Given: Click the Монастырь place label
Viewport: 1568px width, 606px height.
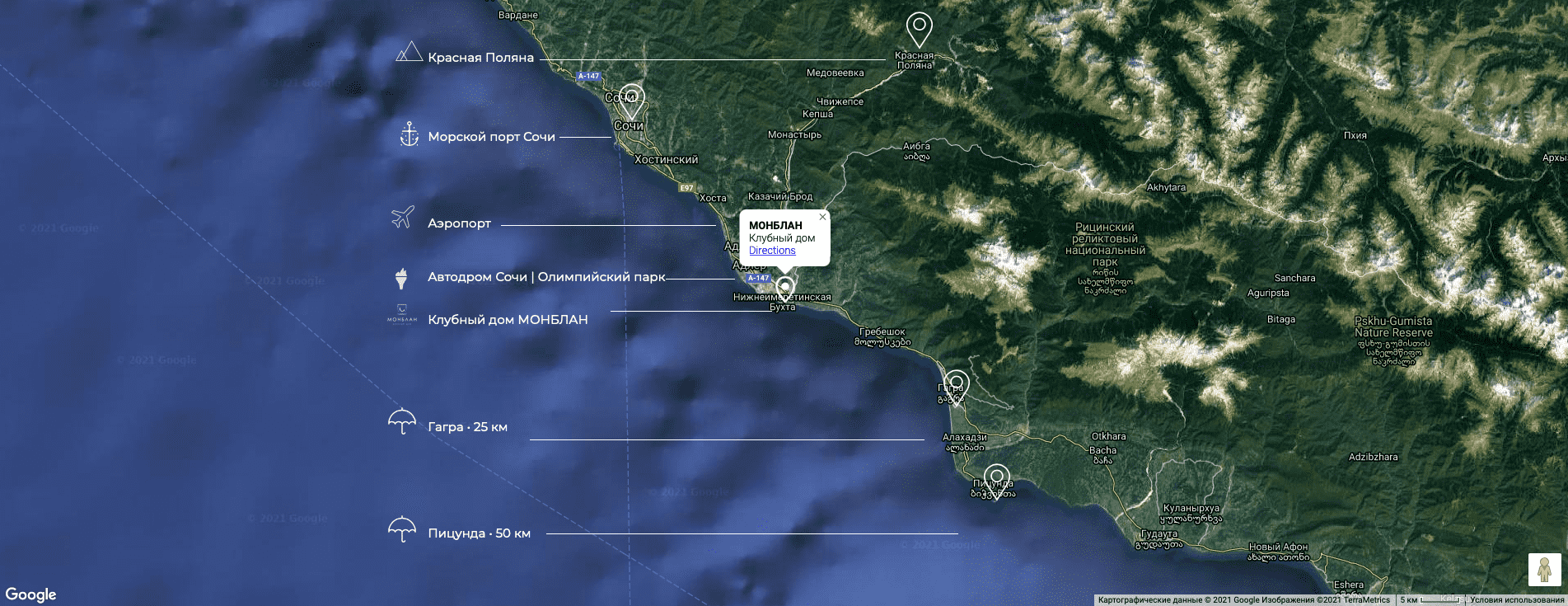Looking at the screenshot, I should (794, 134).
